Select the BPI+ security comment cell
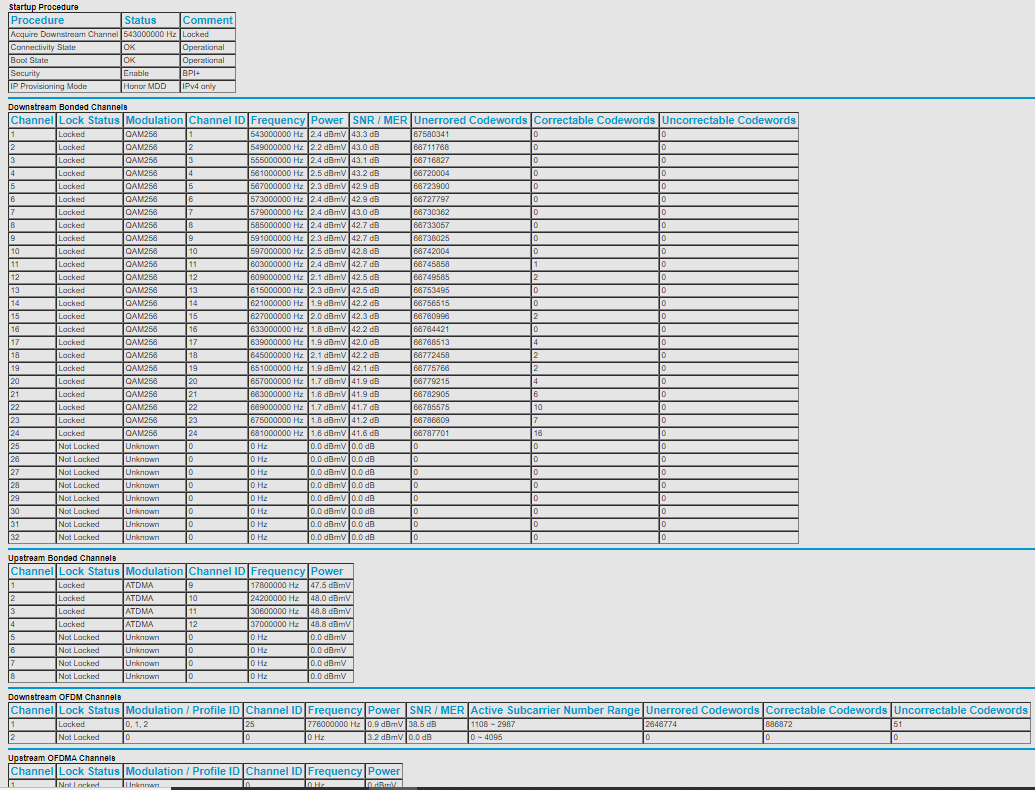The height and width of the screenshot is (790, 1035). 208,73
